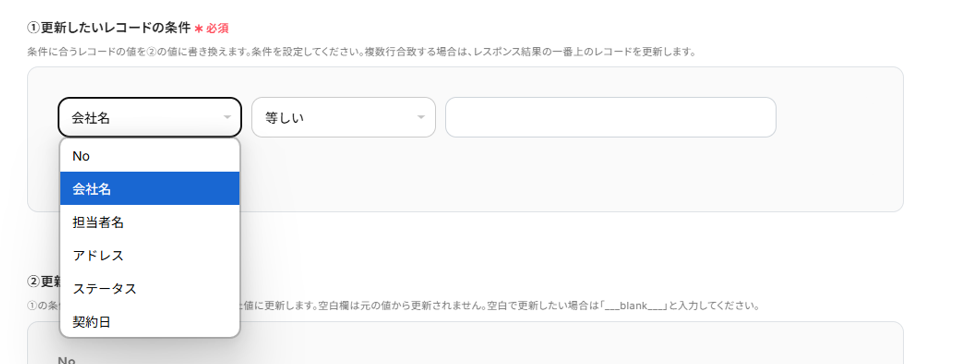The width and height of the screenshot is (963, 364).
Task: Click the empty condition value input field
Action: (x=610, y=117)
